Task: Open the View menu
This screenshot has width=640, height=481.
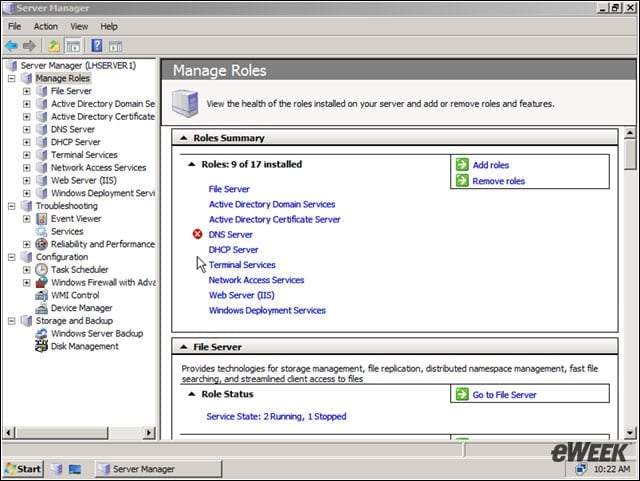Action: click(79, 27)
